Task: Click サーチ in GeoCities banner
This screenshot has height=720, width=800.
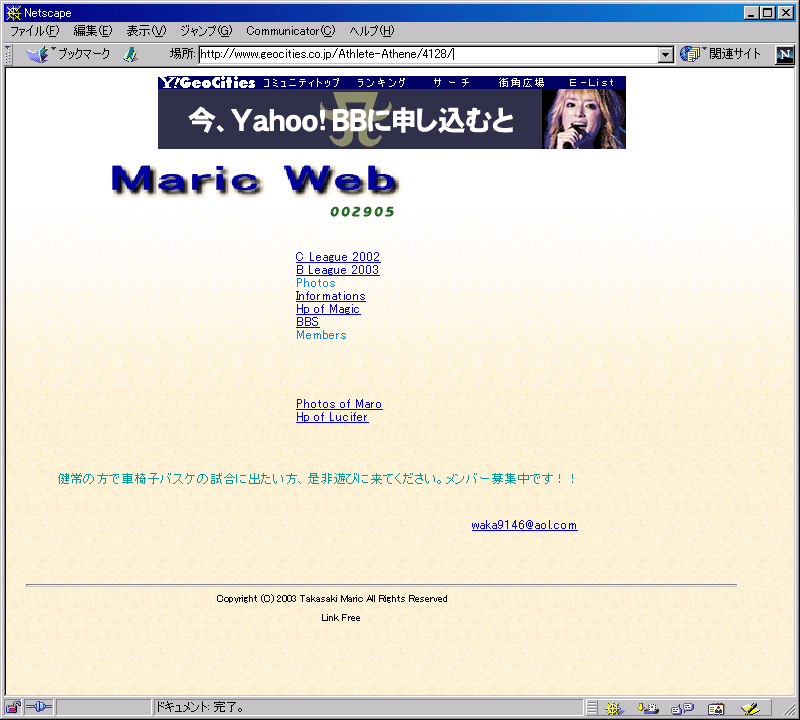Action: tap(452, 83)
